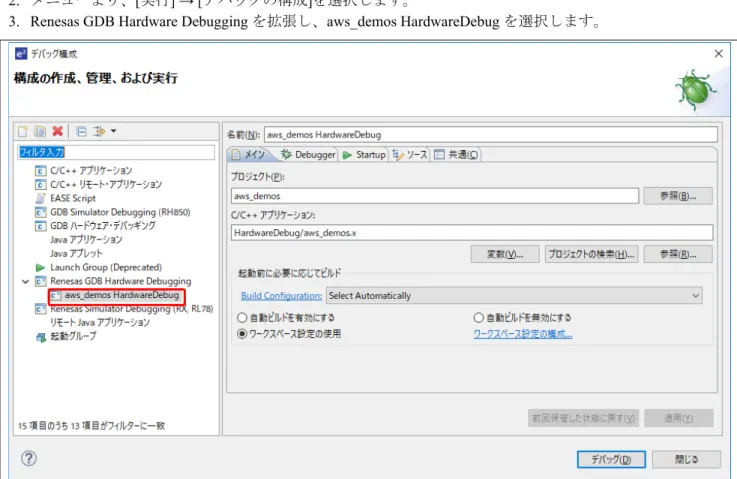Select 自動ビルドを無効にする radio button

[478, 318]
